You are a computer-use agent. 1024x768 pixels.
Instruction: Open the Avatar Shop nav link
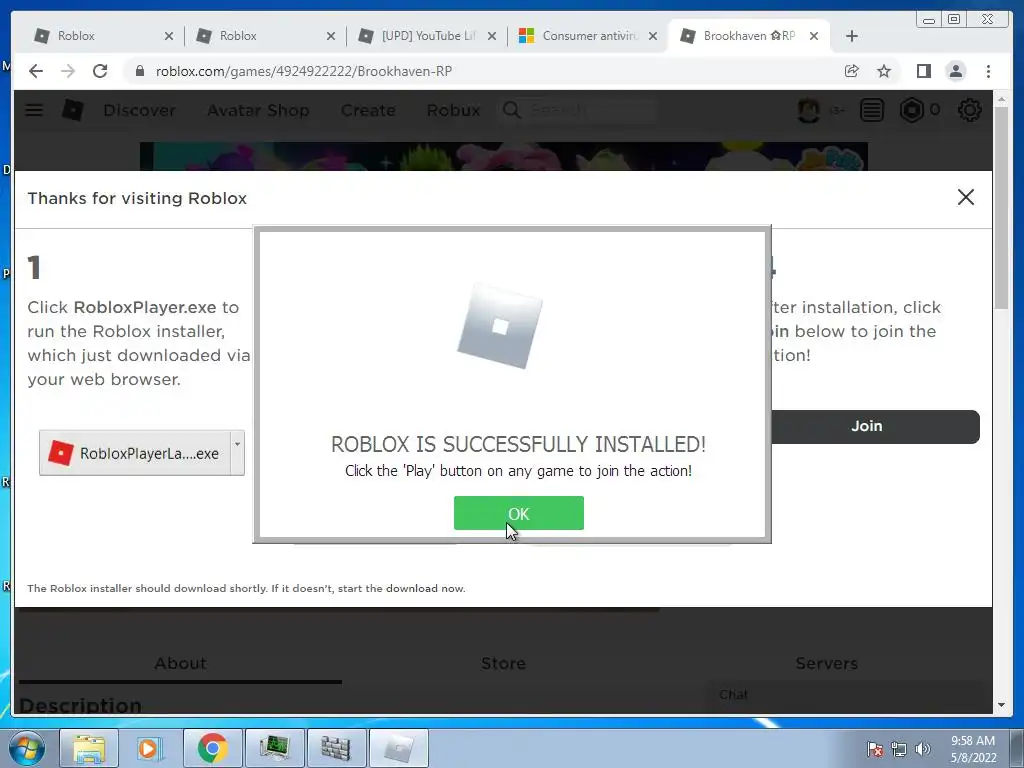[258, 110]
